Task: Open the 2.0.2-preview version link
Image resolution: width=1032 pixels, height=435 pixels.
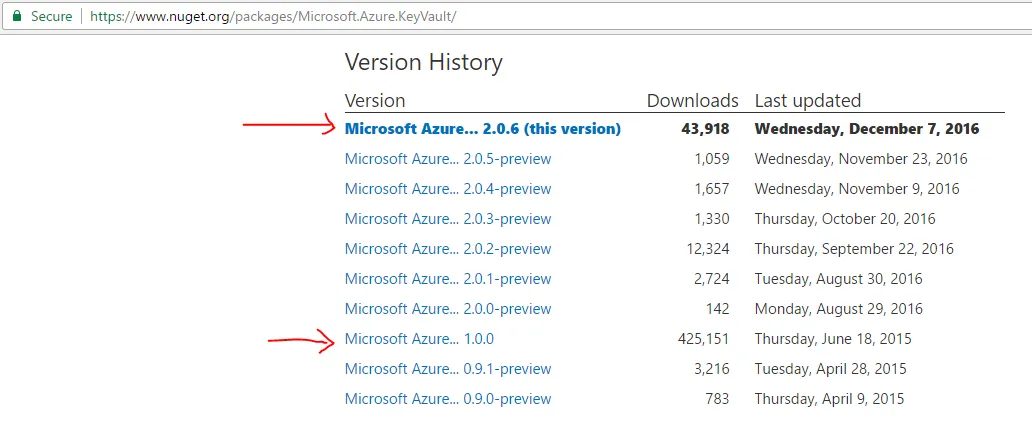Action: pyautogui.click(x=448, y=249)
